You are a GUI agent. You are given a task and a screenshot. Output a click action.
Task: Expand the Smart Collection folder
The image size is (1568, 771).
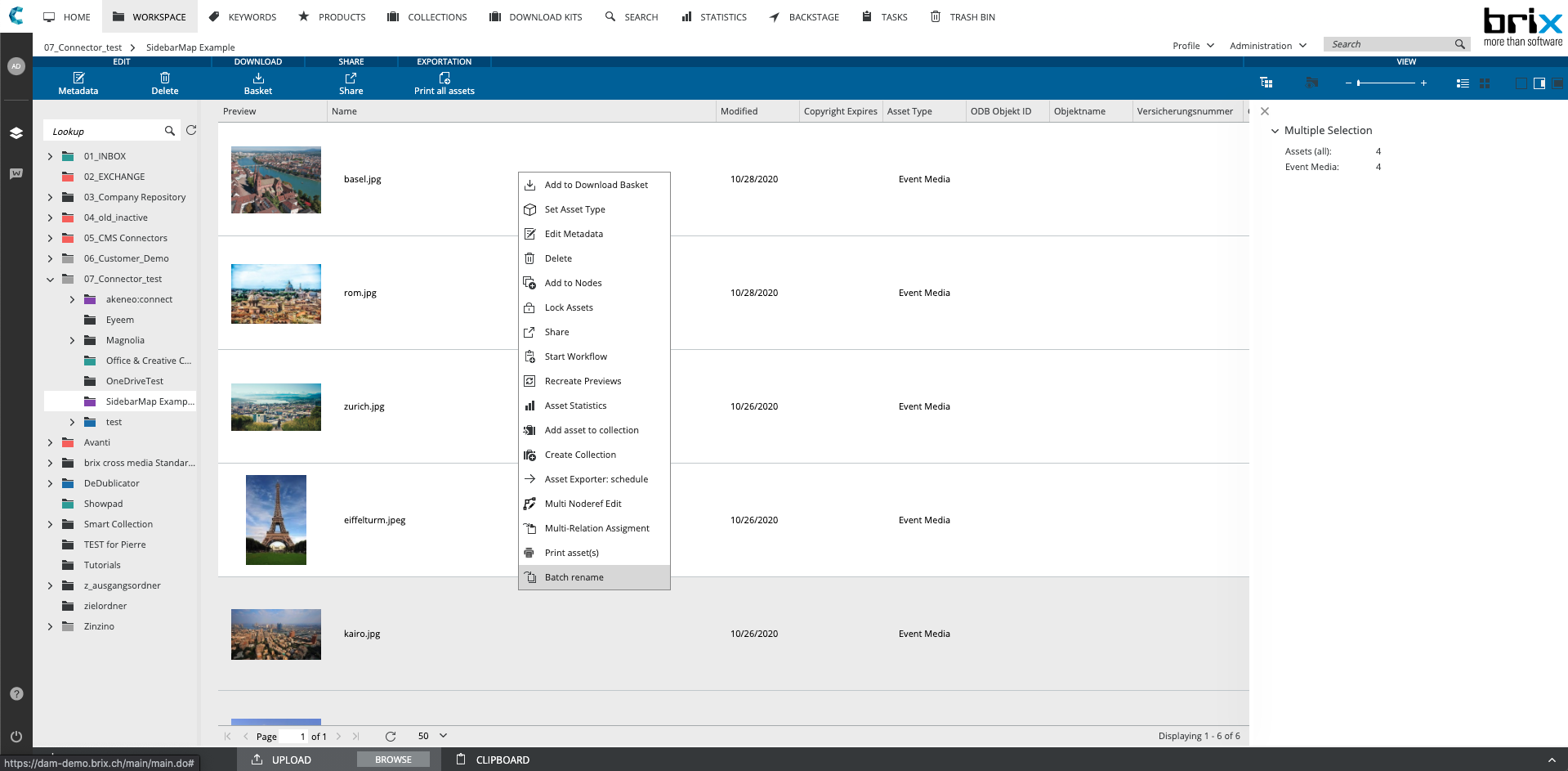pos(50,524)
